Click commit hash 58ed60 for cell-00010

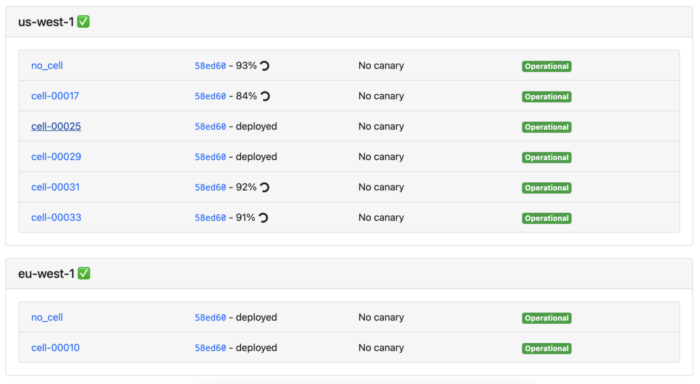pyautogui.click(x=210, y=348)
